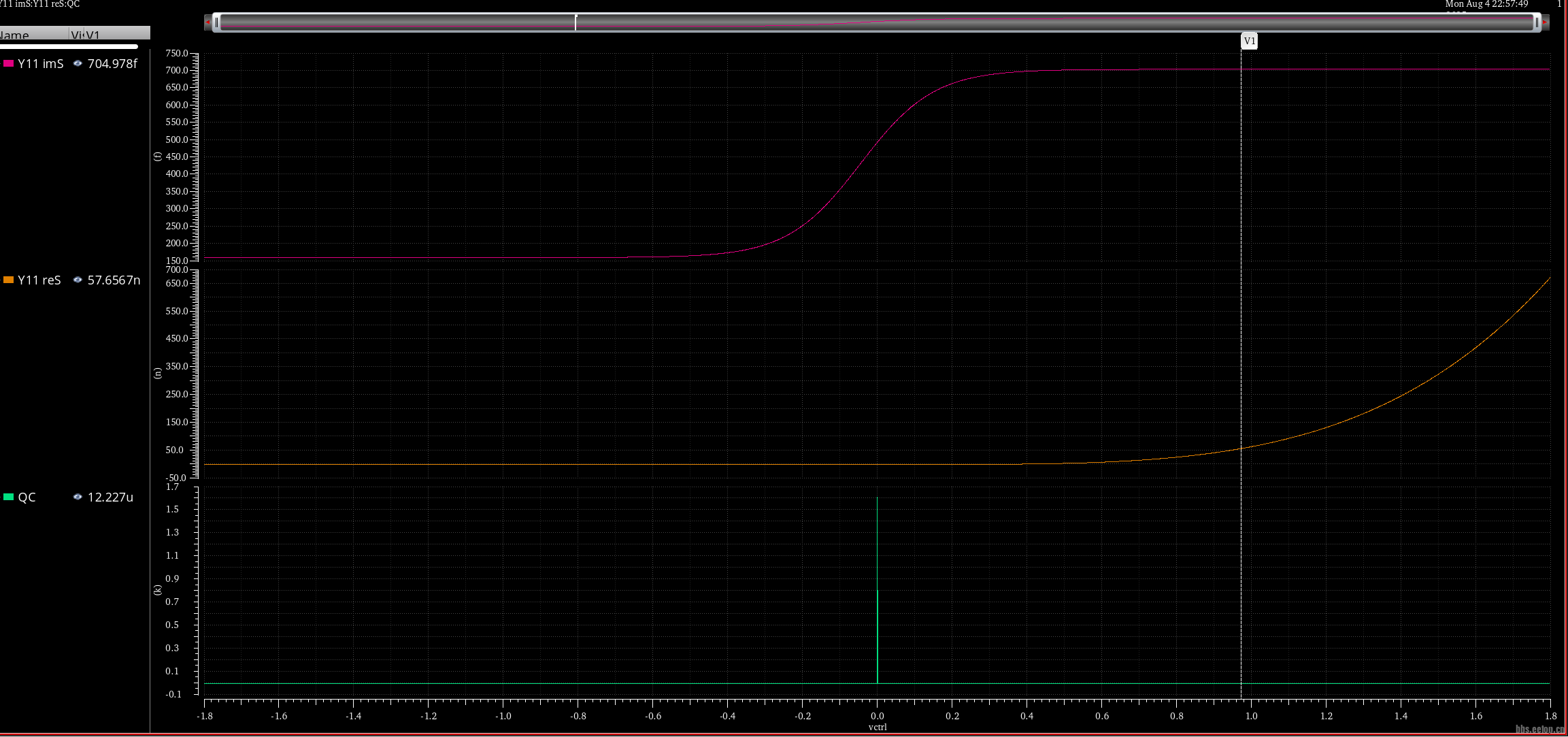Click the -1.8 tick label on x-axis
This screenshot has width=1568, height=737.
pyautogui.click(x=204, y=716)
